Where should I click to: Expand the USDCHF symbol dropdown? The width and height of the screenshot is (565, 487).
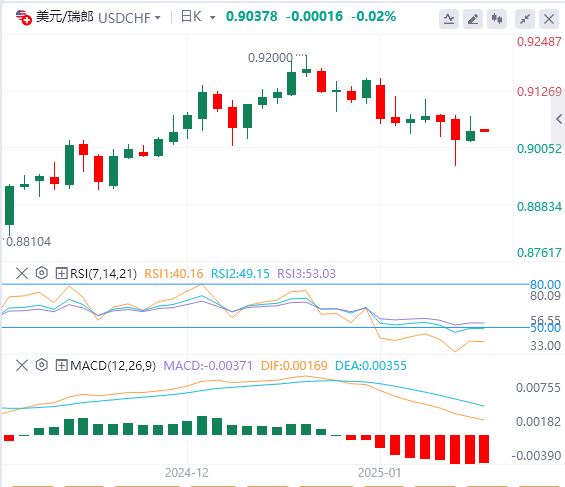[x=157, y=17]
